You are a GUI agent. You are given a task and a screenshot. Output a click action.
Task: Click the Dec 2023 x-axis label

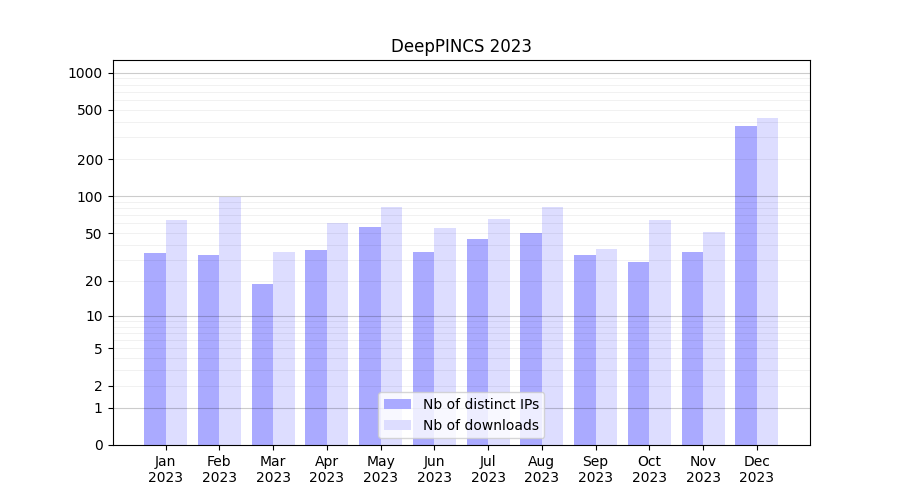coord(757,469)
